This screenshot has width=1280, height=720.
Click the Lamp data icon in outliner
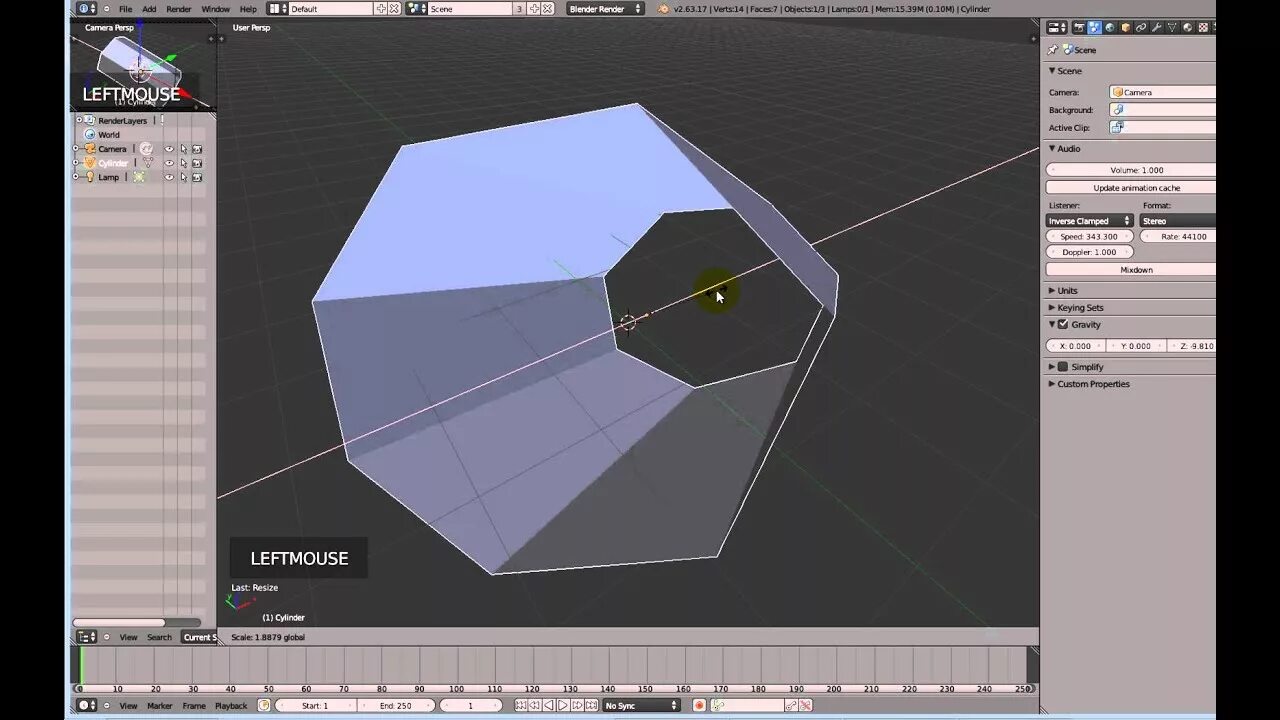(139, 177)
